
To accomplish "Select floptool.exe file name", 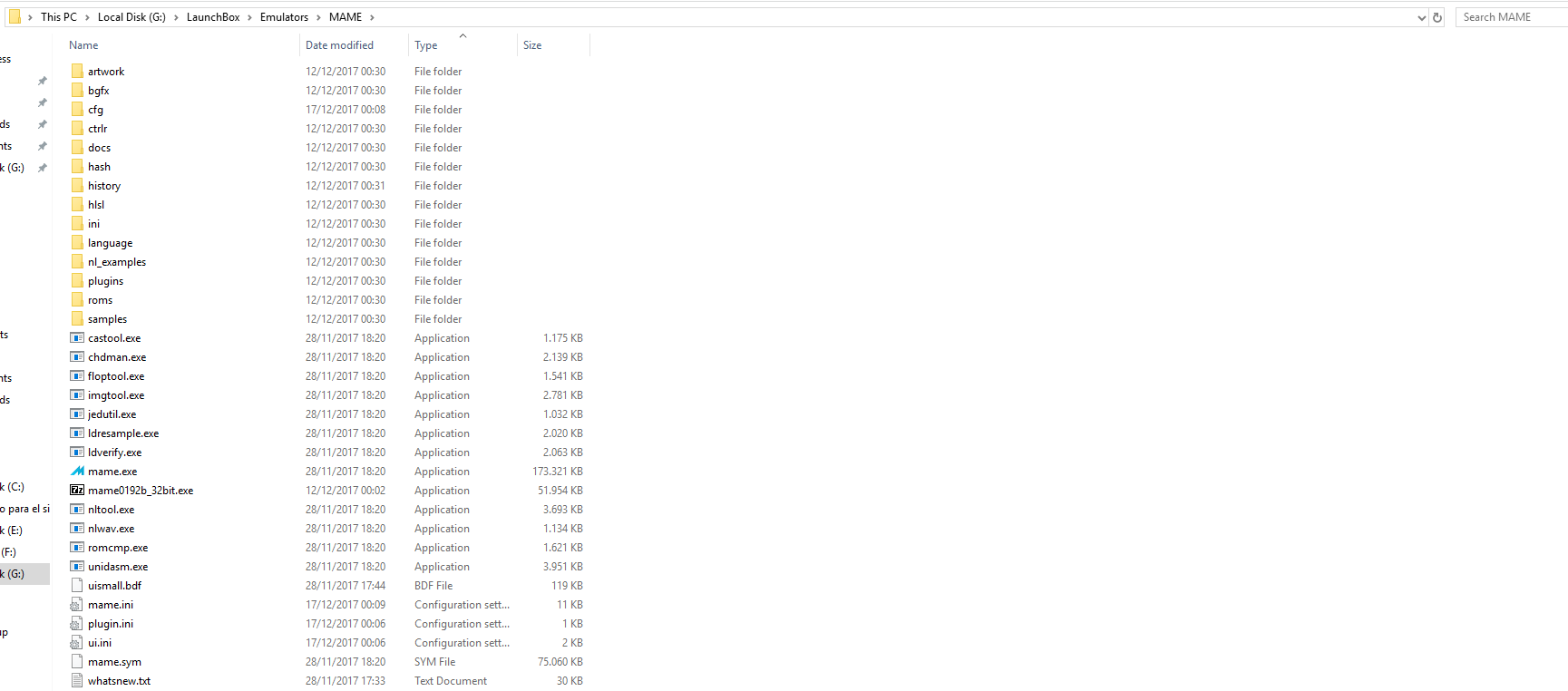I will (x=116, y=375).
